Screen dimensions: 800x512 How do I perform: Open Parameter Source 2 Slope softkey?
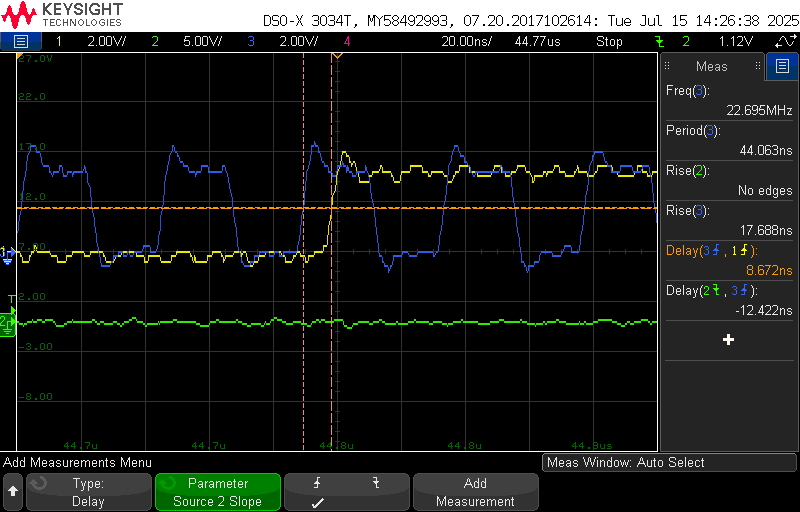218,492
